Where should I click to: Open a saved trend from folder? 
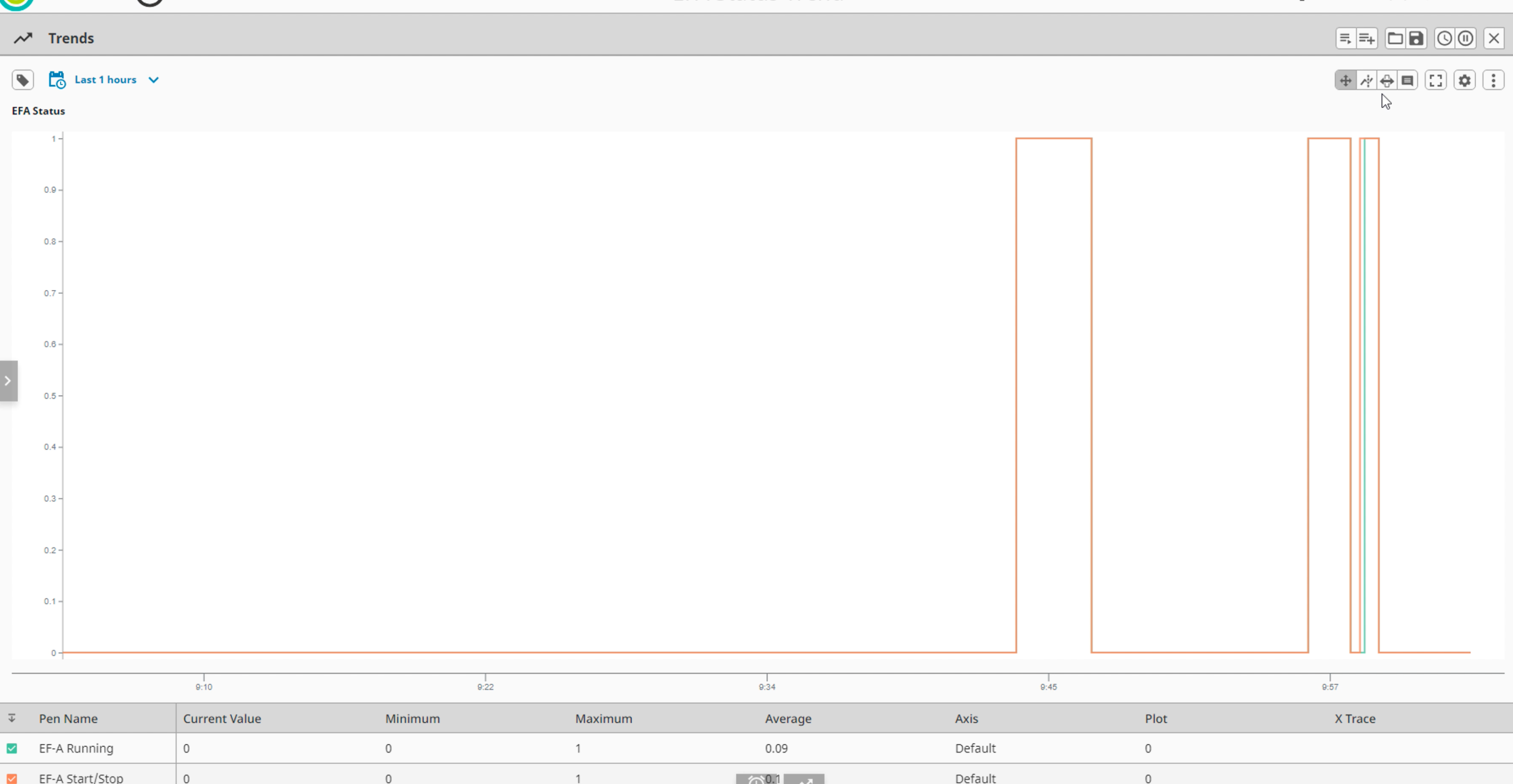[1396, 38]
